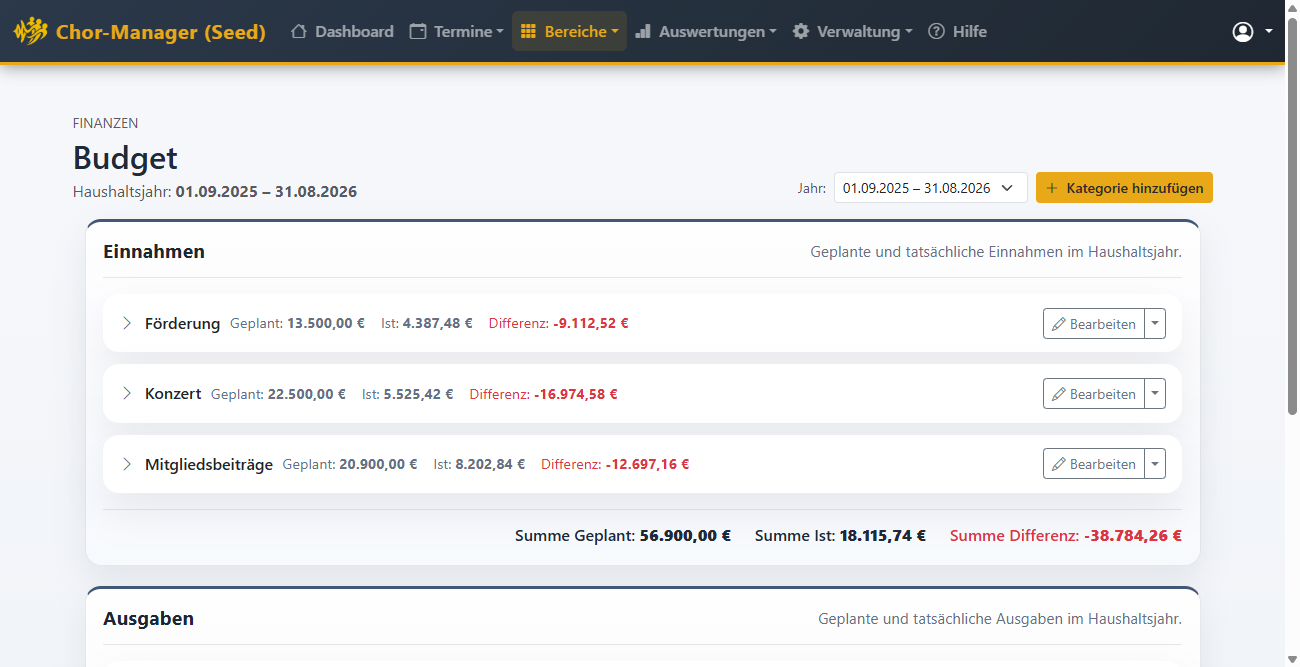Click the pencil icon in the Förderung row
This screenshot has height=667, width=1300.
tap(1059, 324)
